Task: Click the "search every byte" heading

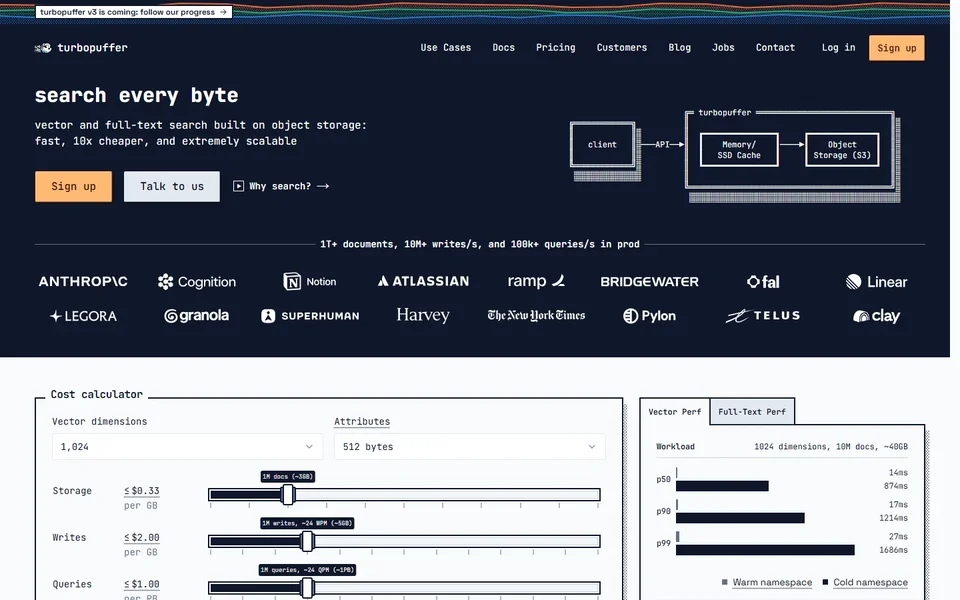Action: [137, 96]
